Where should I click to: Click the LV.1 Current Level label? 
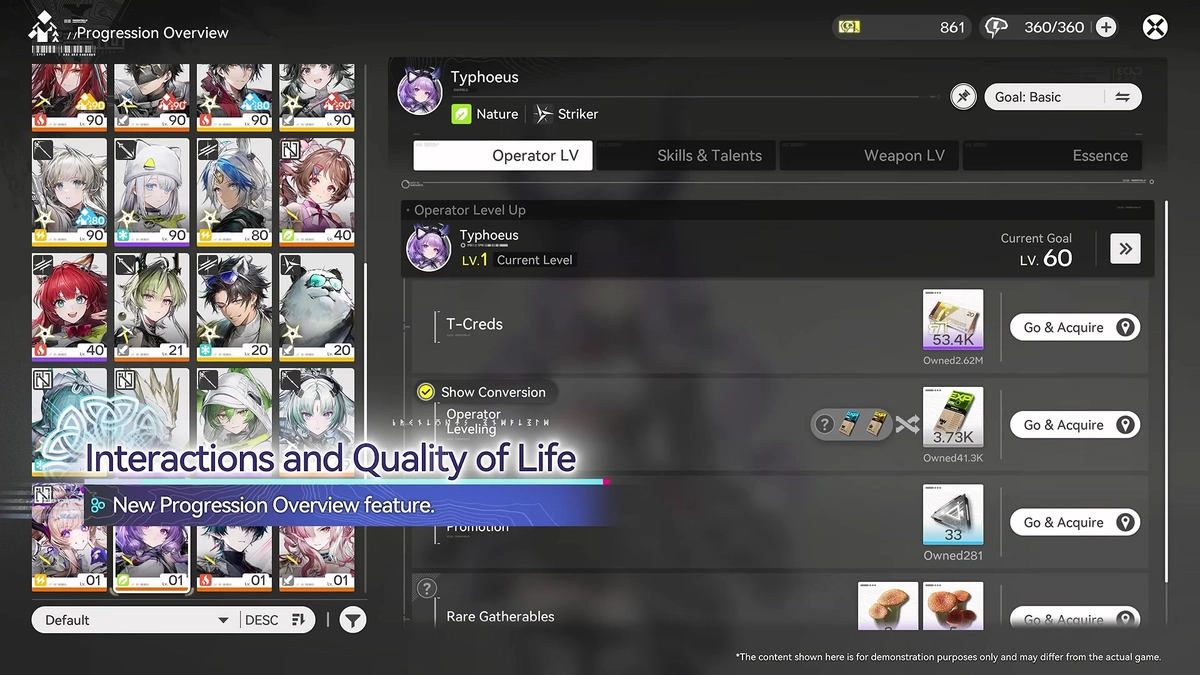coord(517,260)
